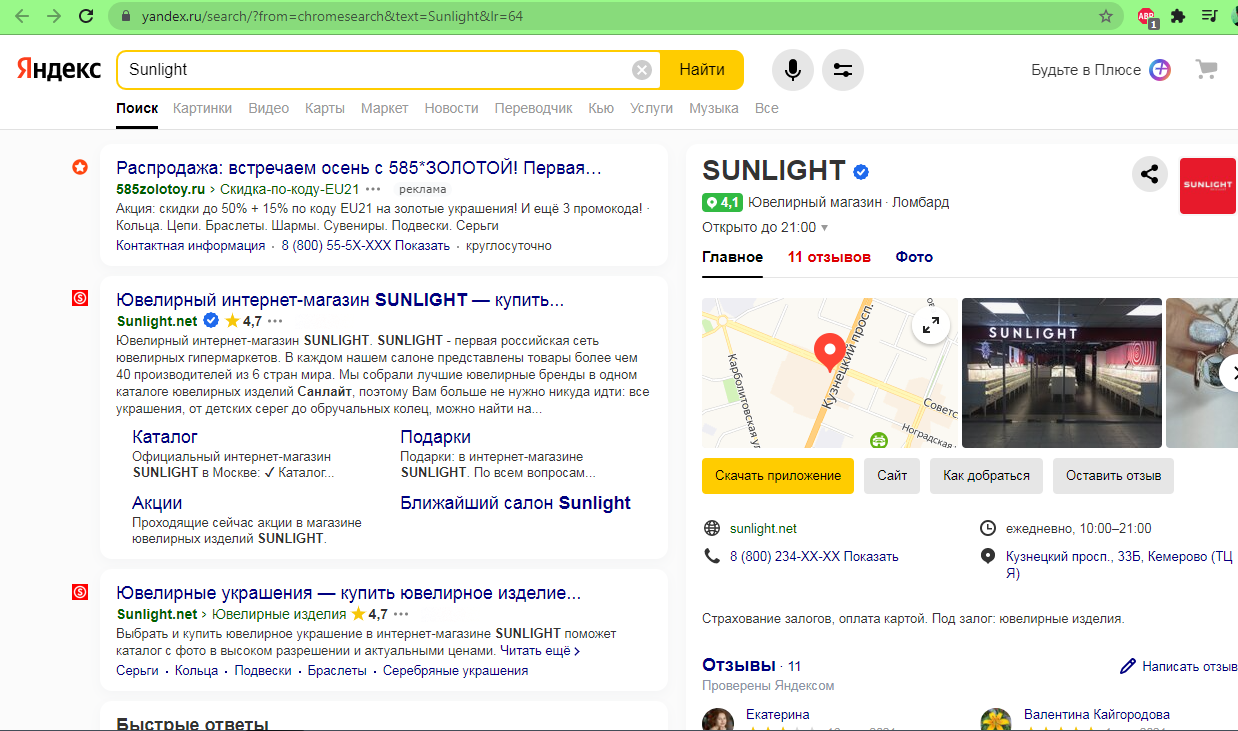Open the 'Все' services menu
This screenshot has width=1238, height=731.
(766, 108)
